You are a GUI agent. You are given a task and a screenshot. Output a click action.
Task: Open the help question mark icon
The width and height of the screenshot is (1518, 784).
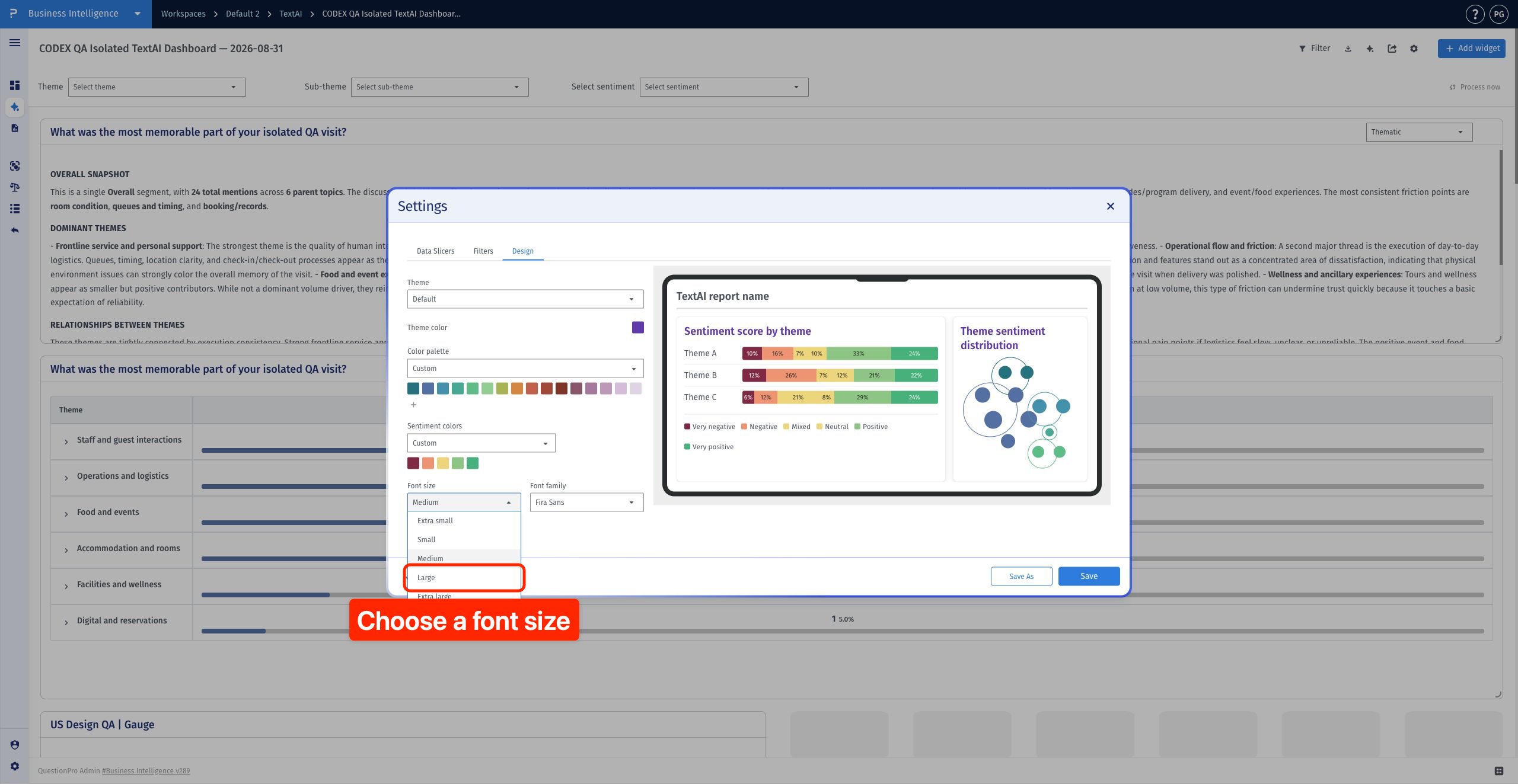[x=1475, y=14]
